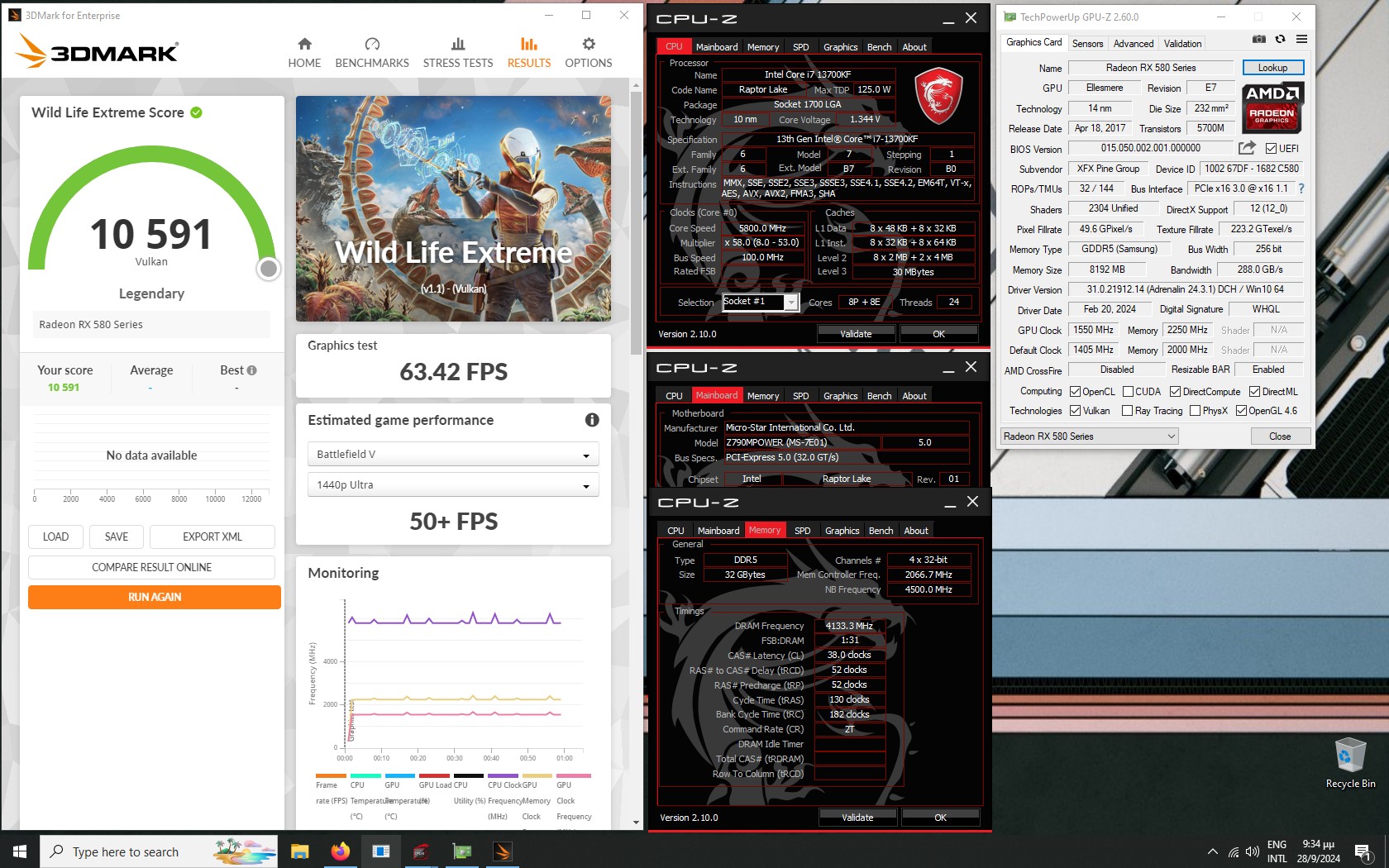
Task: Open the Recycle Bin desktop icon
Action: [x=1350, y=763]
